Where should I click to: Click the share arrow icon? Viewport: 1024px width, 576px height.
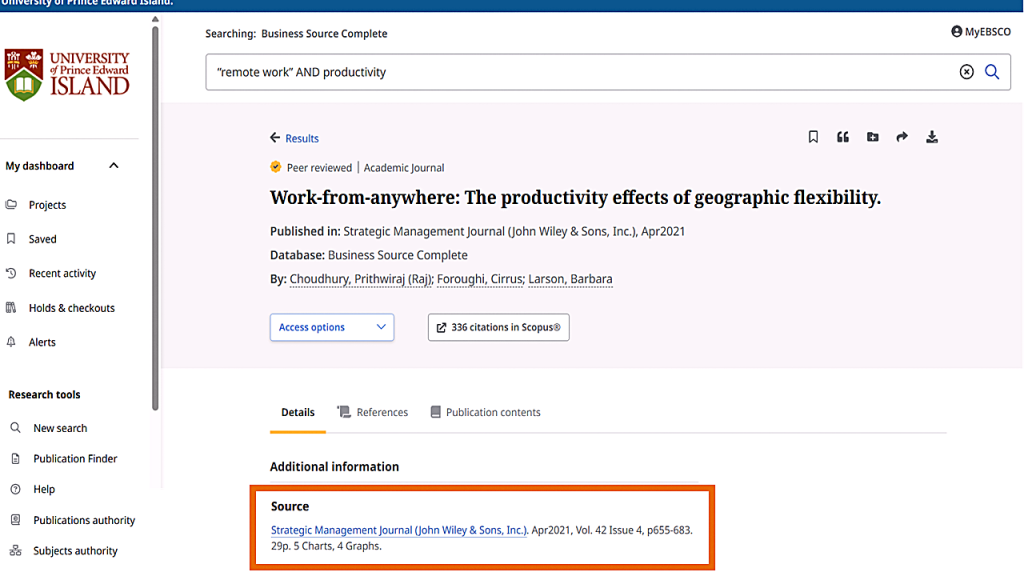pyautogui.click(x=902, y=137)
